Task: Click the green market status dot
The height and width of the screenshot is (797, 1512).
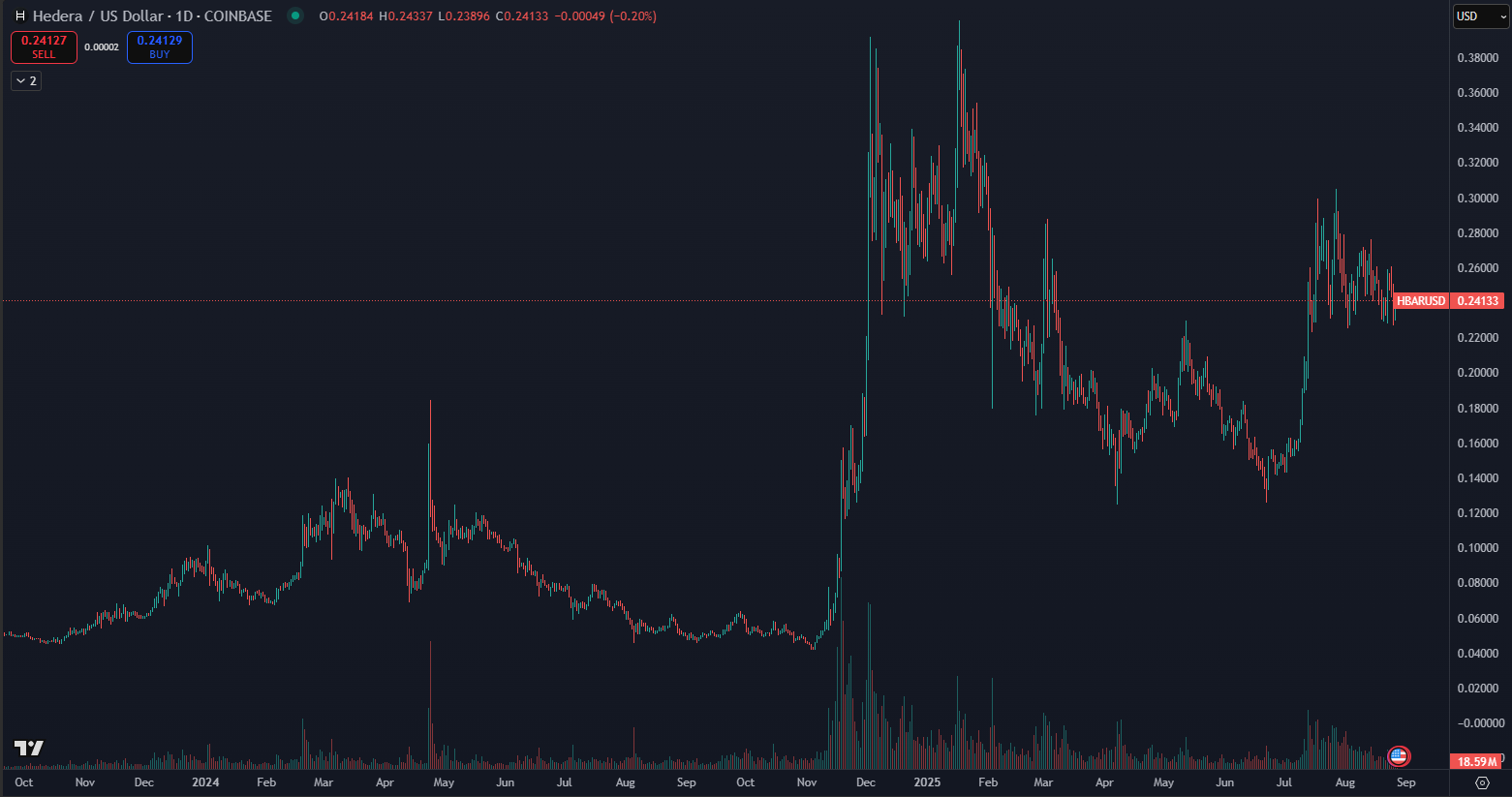Action: point(295,15)
